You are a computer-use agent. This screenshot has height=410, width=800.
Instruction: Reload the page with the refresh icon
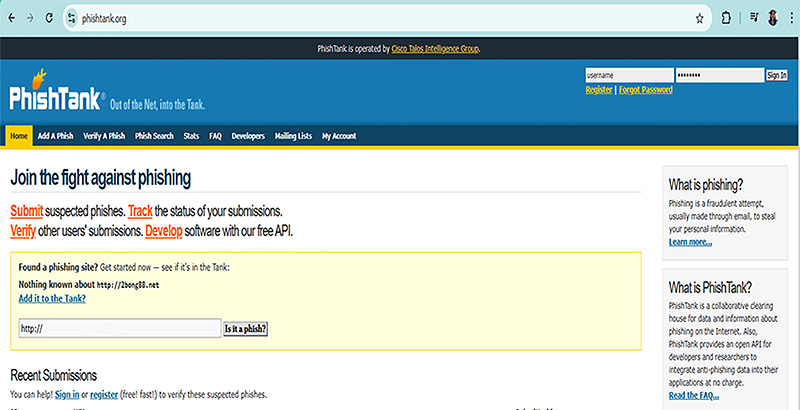point(49,18)
